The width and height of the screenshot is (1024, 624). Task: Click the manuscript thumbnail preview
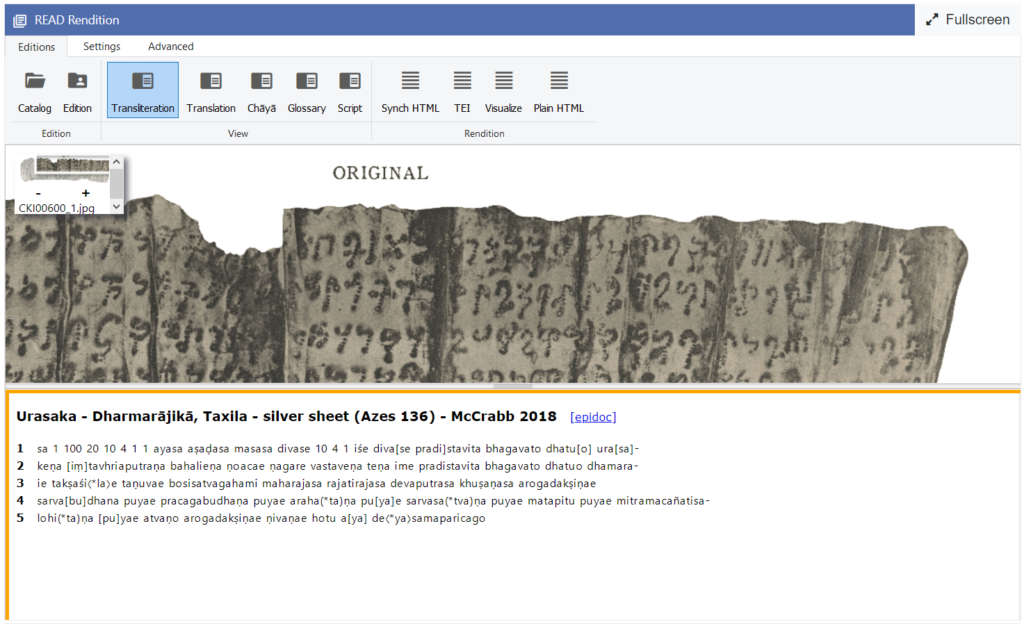pos(65,165)
